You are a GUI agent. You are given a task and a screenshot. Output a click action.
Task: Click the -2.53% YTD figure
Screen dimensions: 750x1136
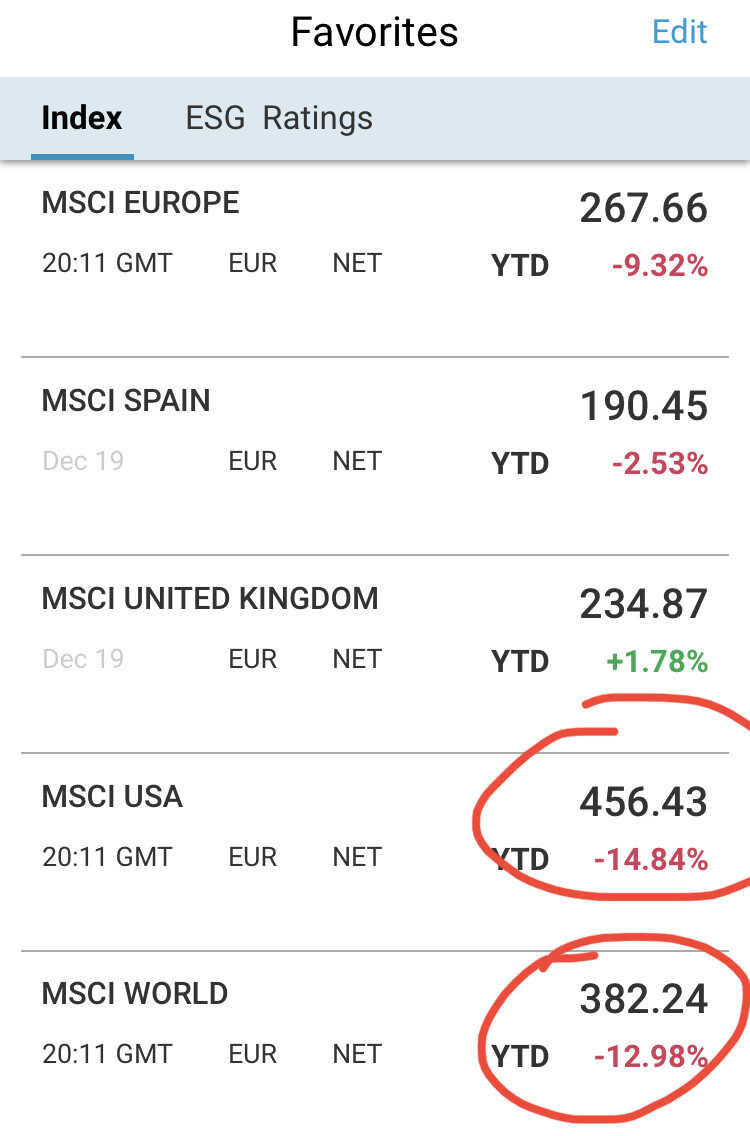coord(660,464)
